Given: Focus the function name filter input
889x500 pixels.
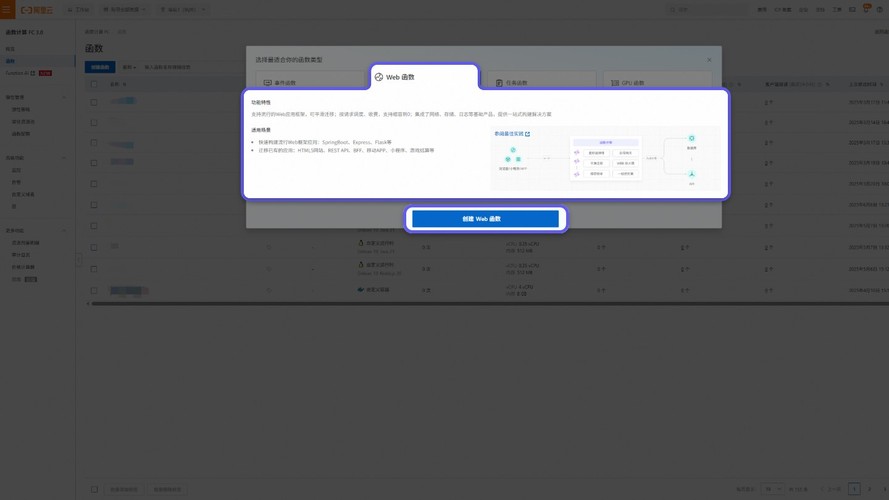Looking at the screenshot, I should [x=193, y=67].
